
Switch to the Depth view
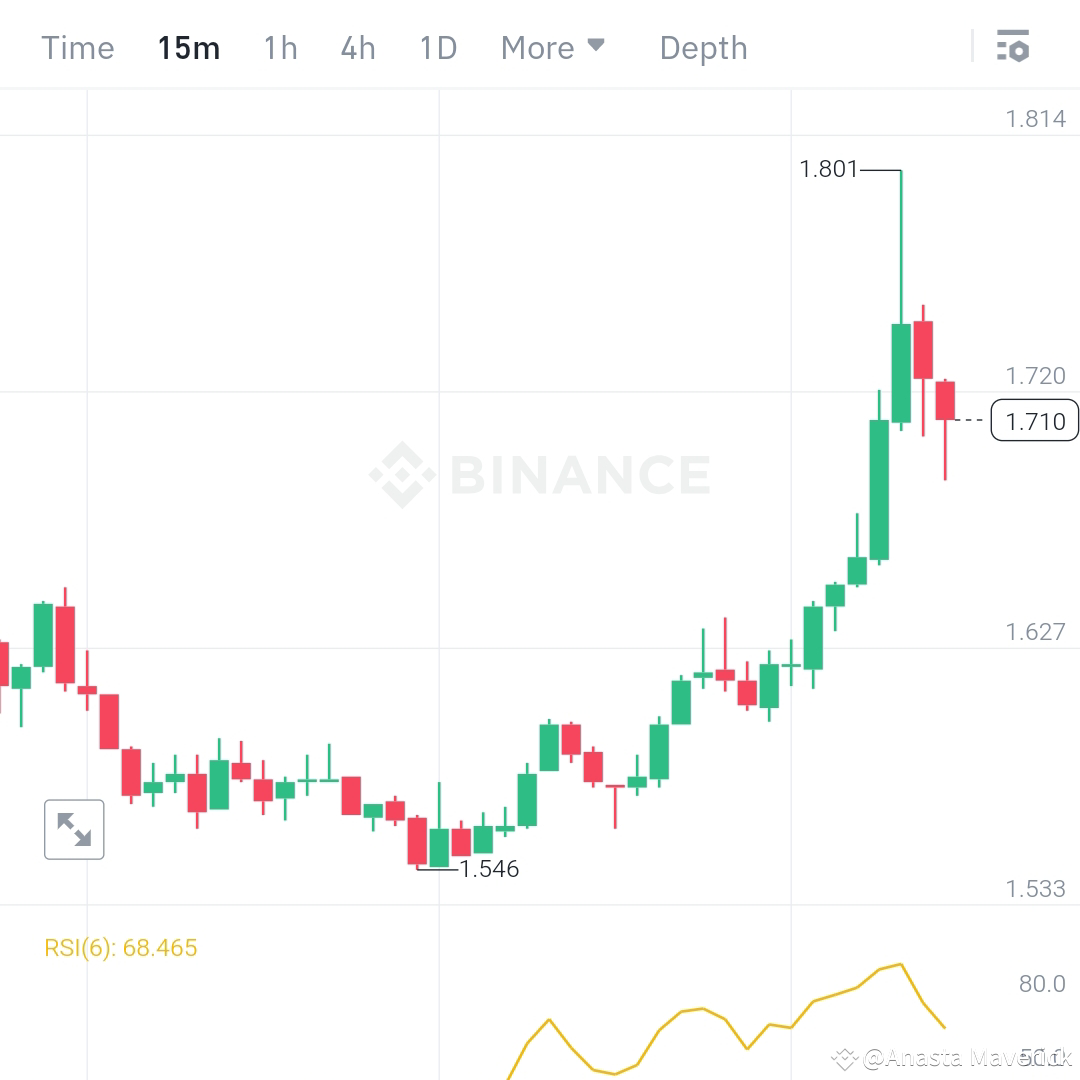pos(703,47)
